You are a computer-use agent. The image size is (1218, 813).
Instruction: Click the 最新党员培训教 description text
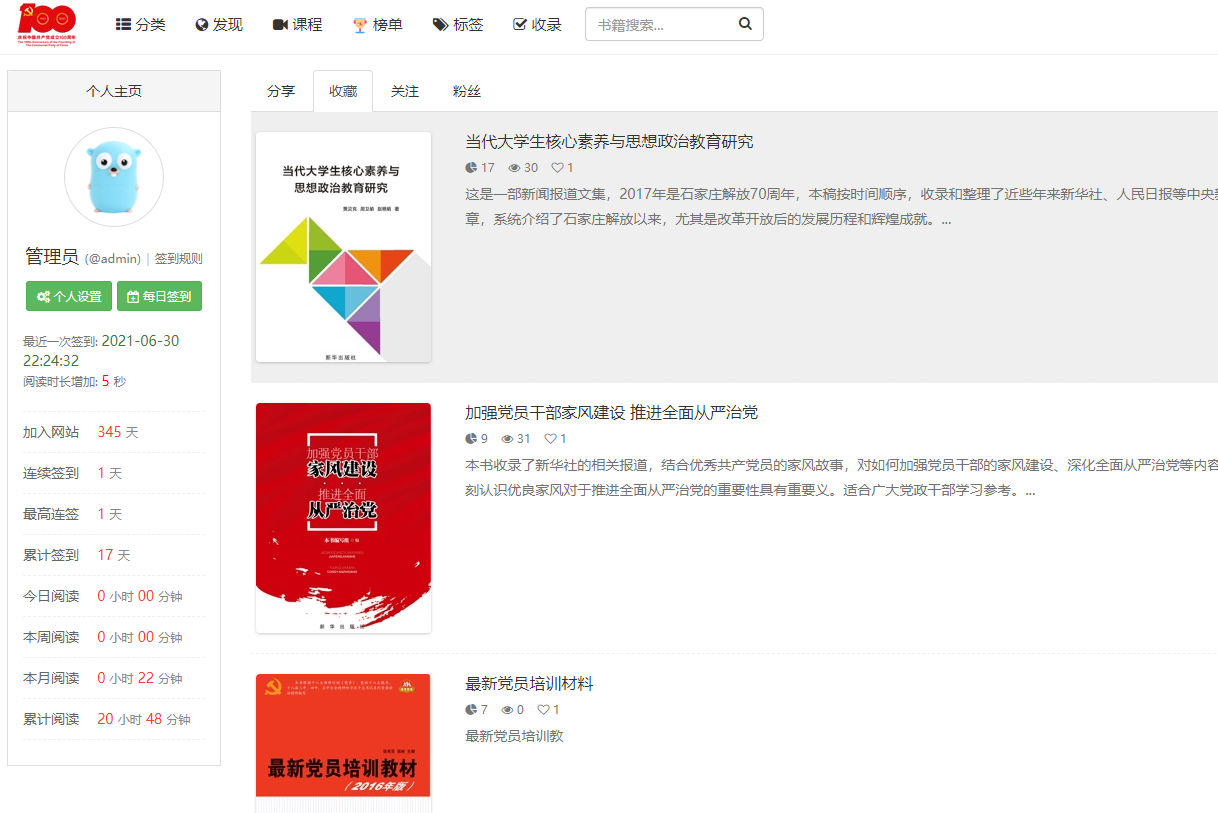(515, 736)
